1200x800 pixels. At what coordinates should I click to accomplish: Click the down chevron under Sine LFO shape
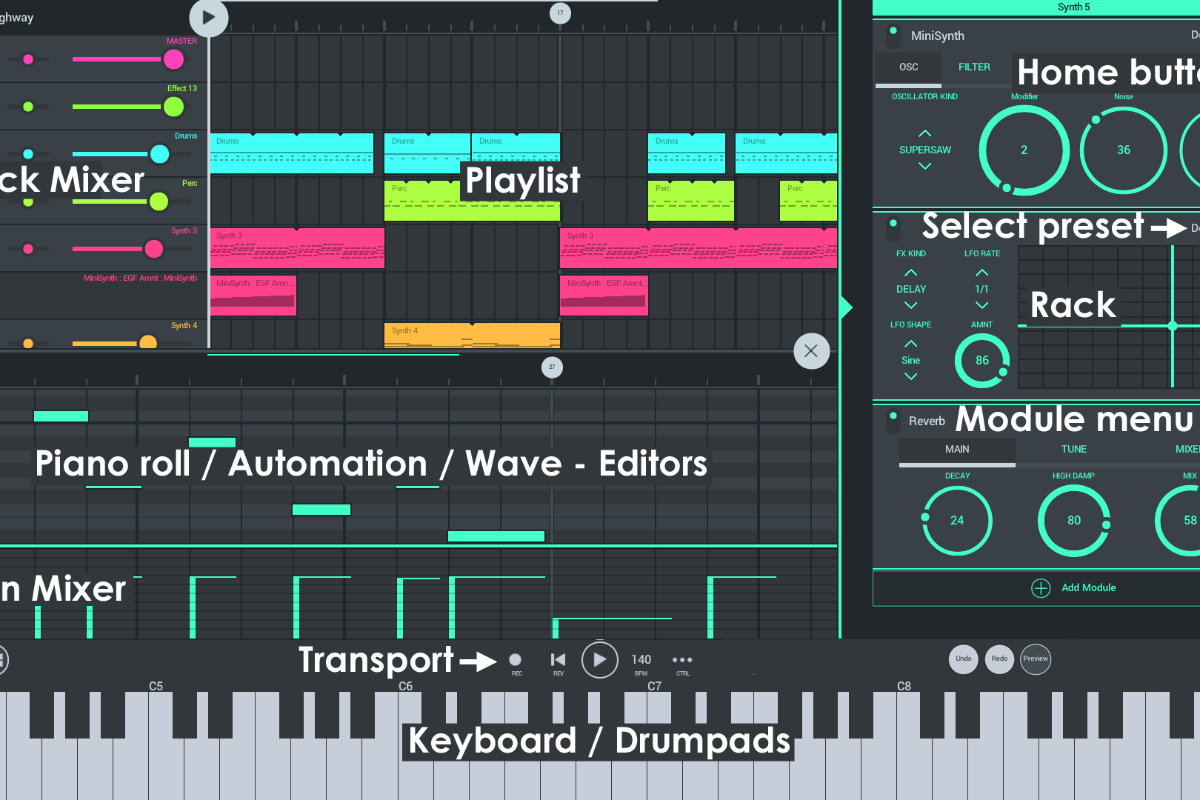[x=911, y=377]
